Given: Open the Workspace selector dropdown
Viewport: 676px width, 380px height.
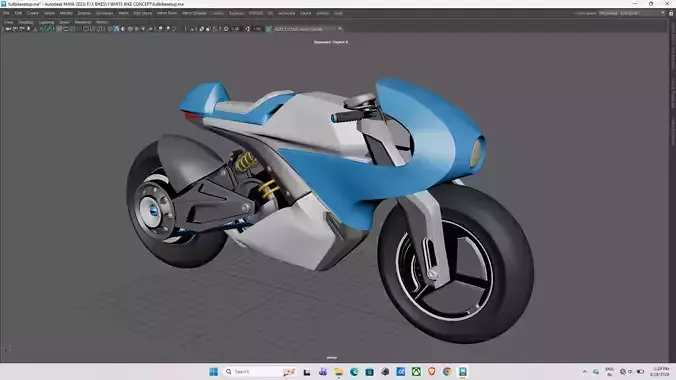Looking at the screenshot, I should click(x=632, y=13).
